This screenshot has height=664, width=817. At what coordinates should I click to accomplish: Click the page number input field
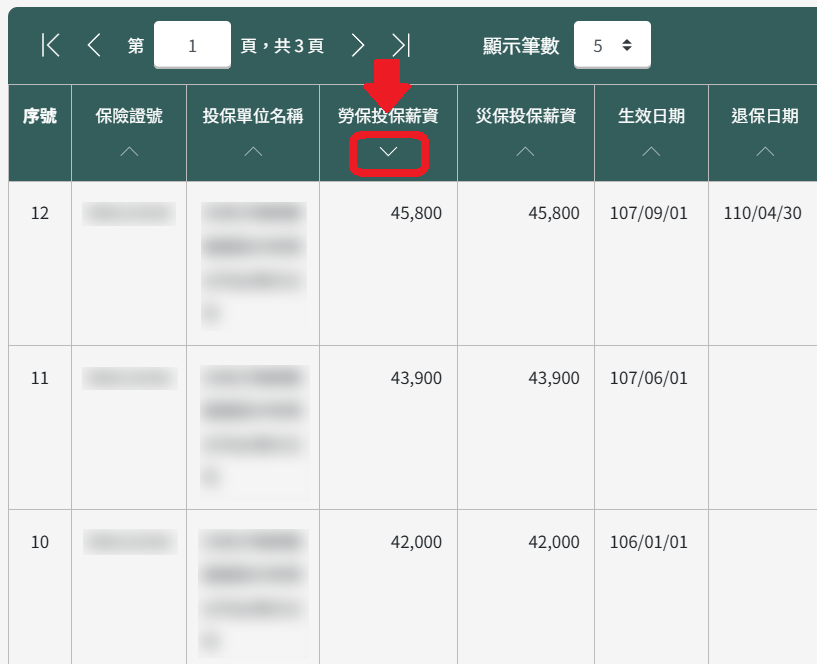point(192,46)
